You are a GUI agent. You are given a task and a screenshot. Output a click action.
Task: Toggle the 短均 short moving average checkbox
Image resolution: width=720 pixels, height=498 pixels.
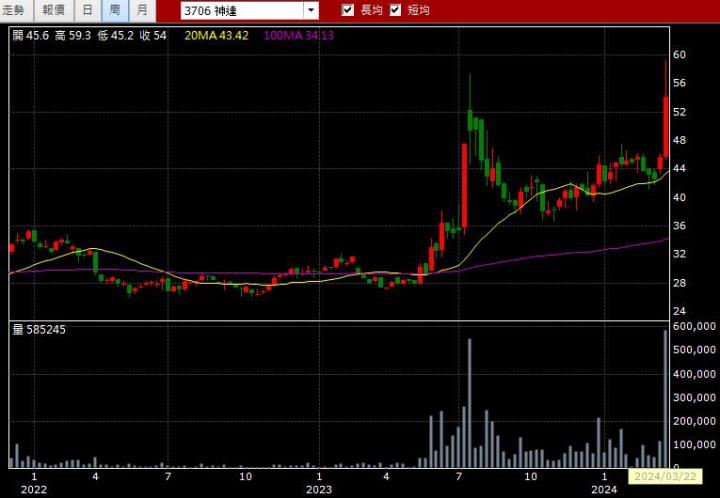[x=395, y=10]
